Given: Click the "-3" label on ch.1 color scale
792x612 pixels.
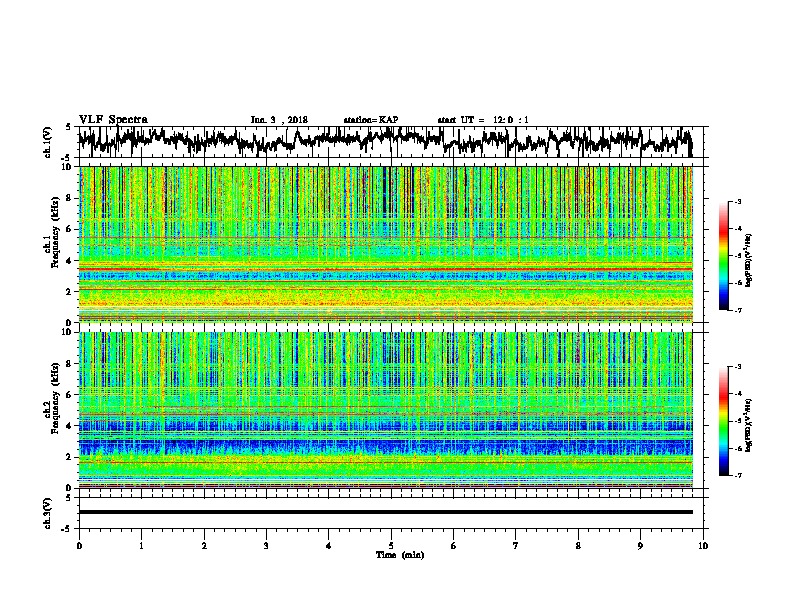Looking at the screenshot, I should (x=738, y=202).
